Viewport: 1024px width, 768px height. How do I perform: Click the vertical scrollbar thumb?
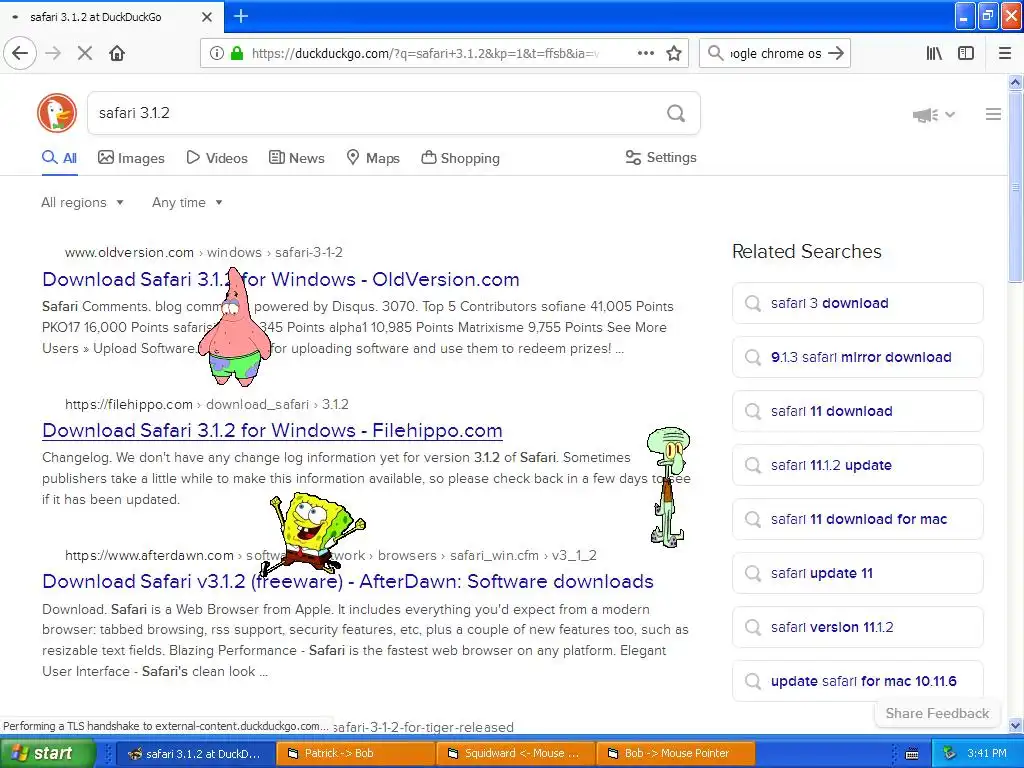(x=1015, y=186)
